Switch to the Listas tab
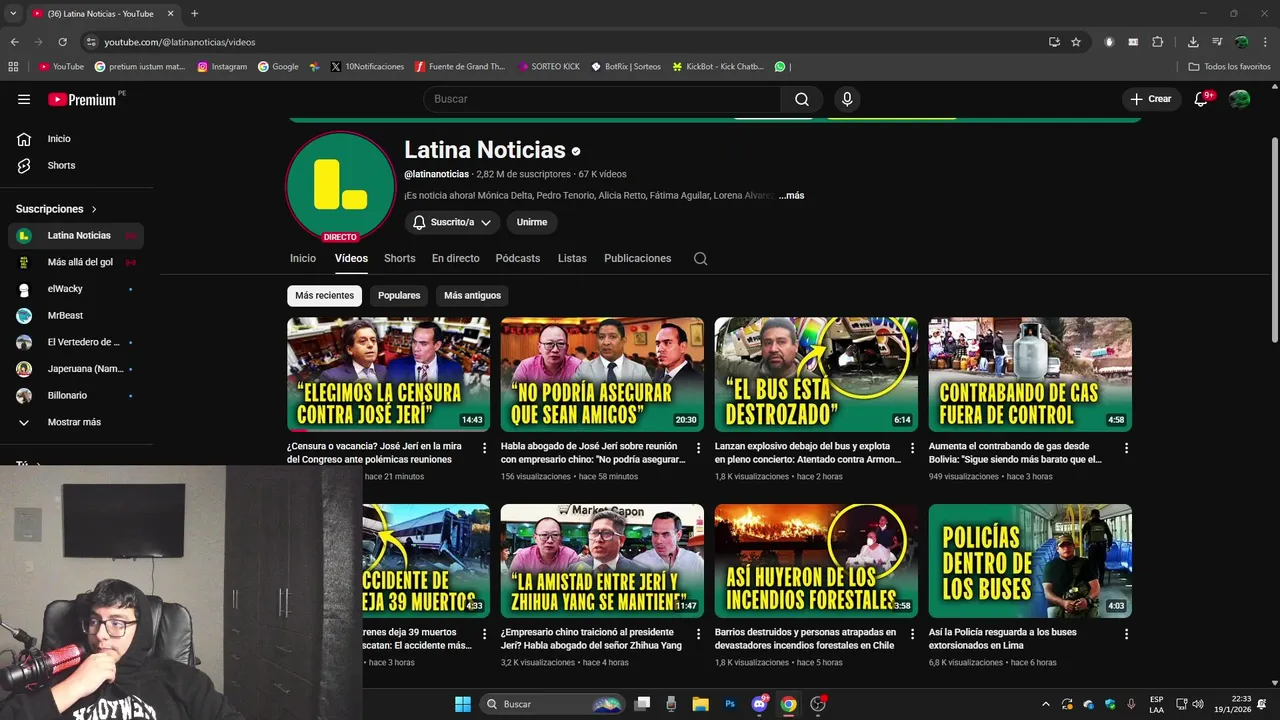Viewport: 1280px width, 720px height. tap(572, 258)
